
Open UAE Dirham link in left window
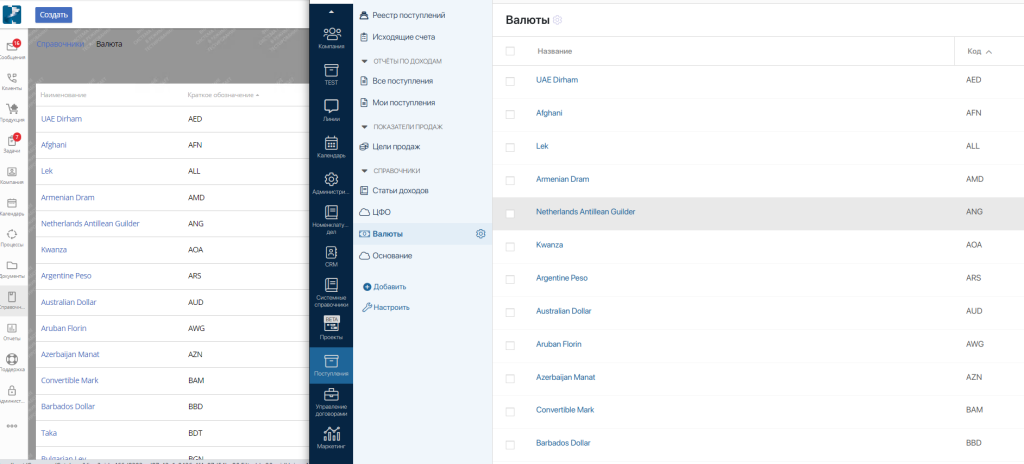click(x=61, y=119)
